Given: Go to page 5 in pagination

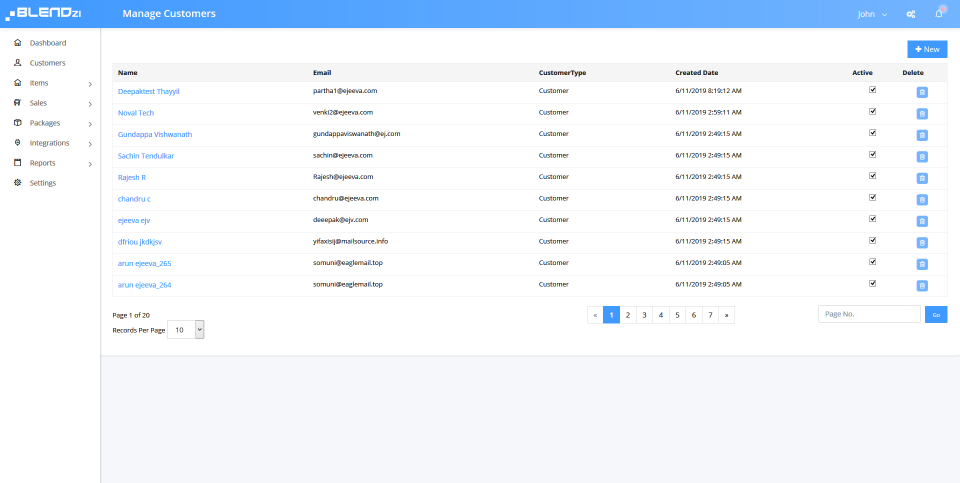Looking at the screenshot, I should pyautogui.click(x=677, y=315).
